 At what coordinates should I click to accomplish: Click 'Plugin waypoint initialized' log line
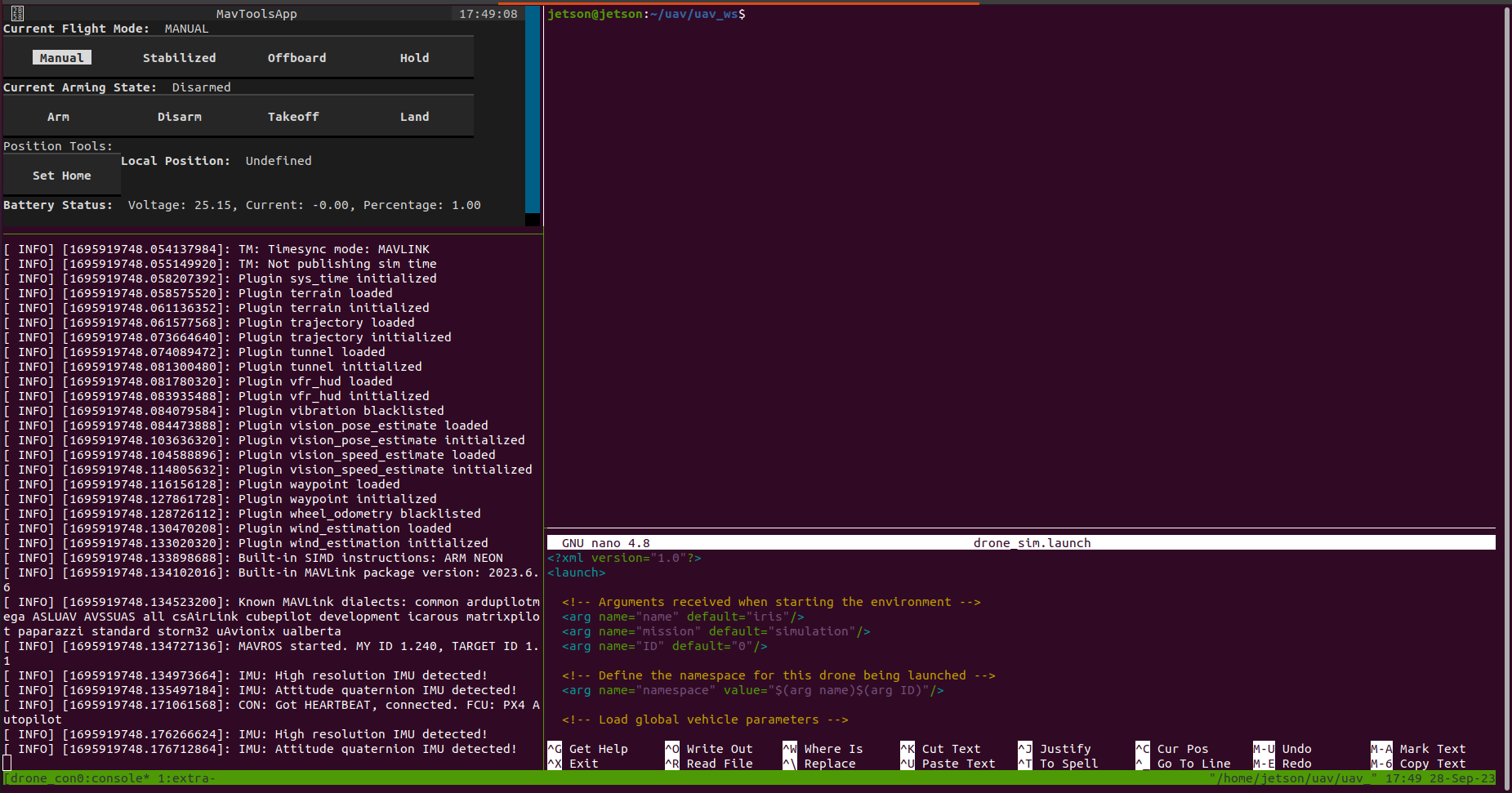pos(220,499)
